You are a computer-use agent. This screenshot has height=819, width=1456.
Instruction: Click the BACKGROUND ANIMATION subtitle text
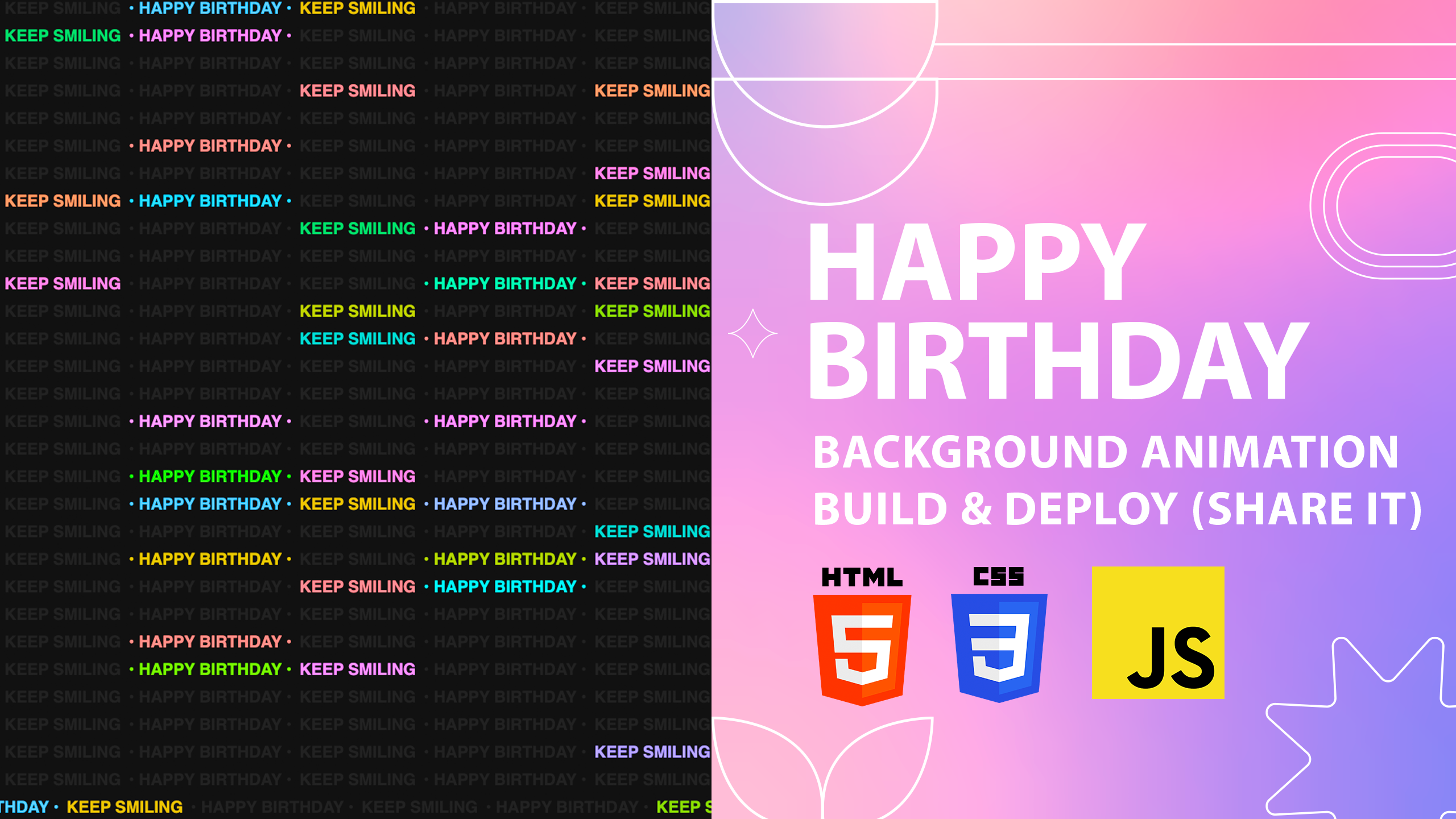[x=1105, y=452]
